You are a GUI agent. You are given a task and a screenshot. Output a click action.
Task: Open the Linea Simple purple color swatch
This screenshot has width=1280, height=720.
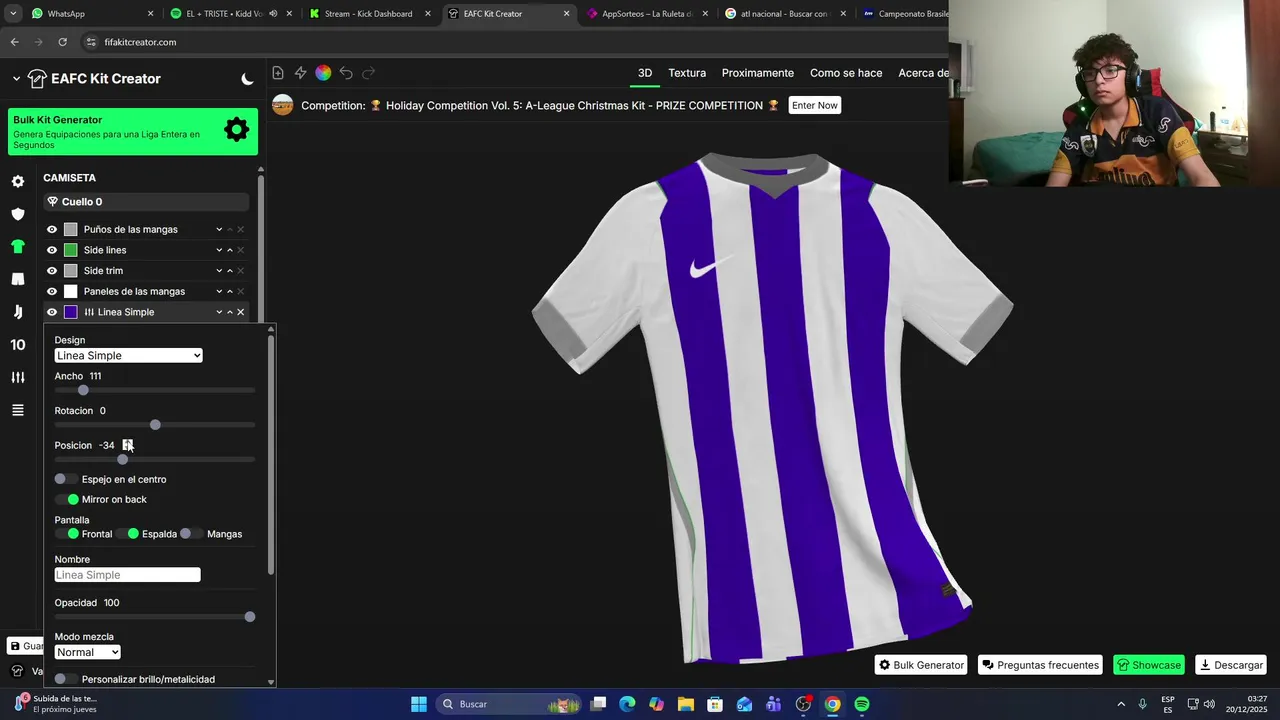pyautogui.click(x=71, y=312)
